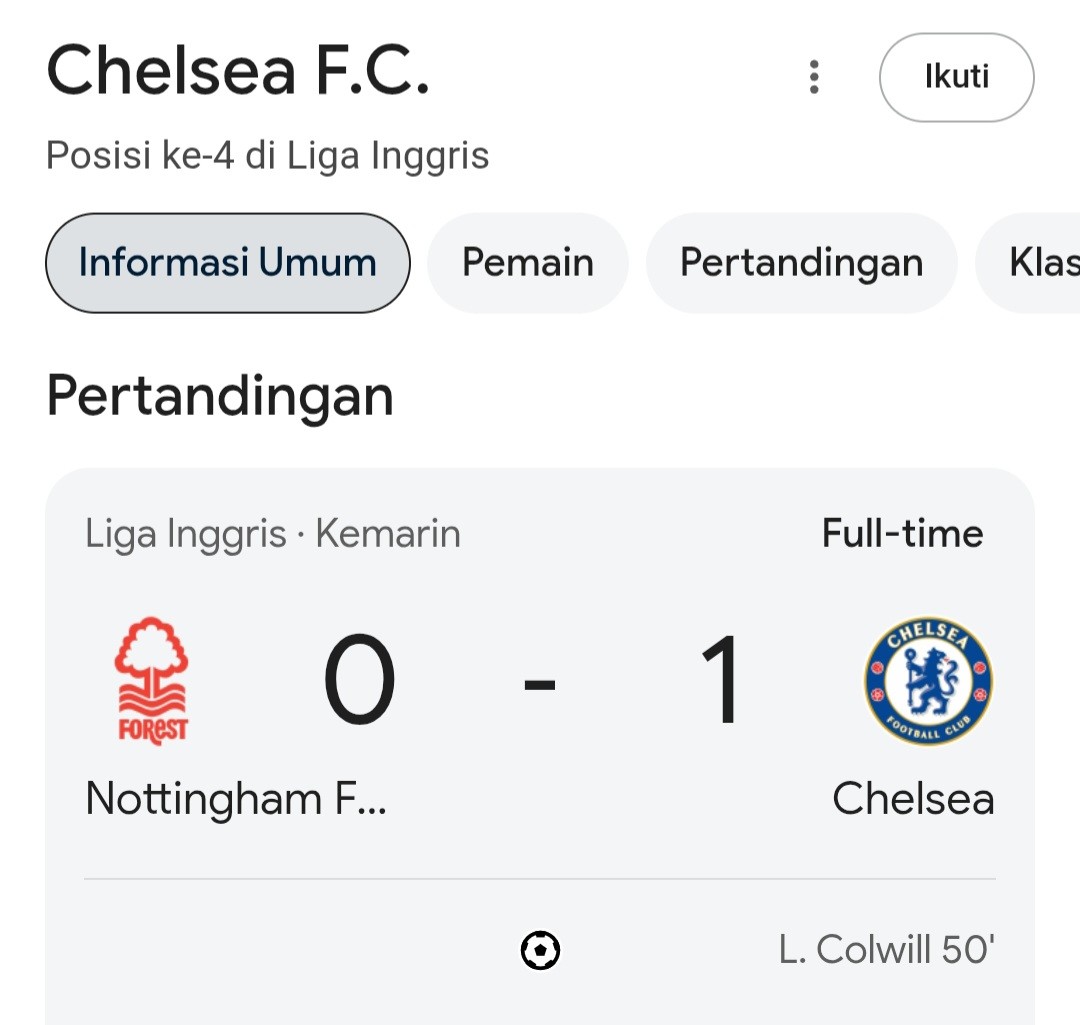This screenshot has width=1080, height=1025.
Task: Open the match card via the score dash
Action: tap(539, 684)
